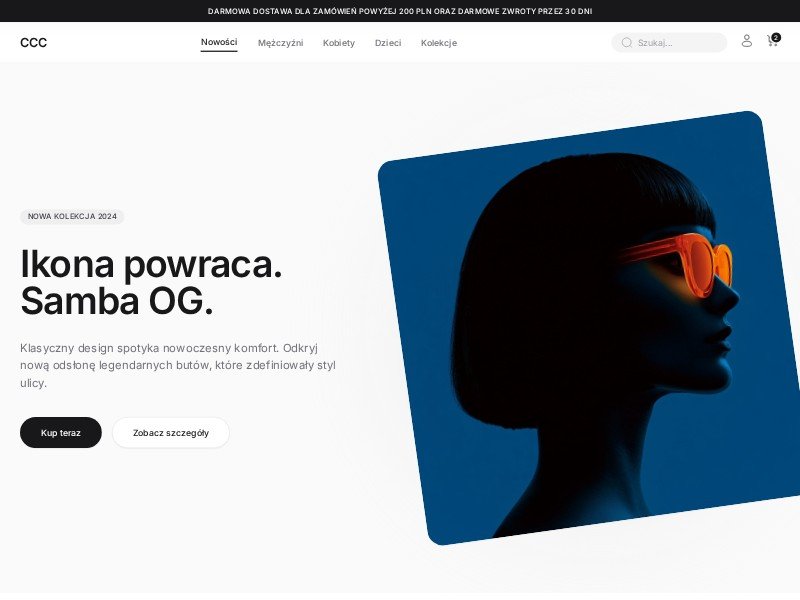The width and height of the screenshot is (800, 600).
Task: Open the user account icon
Action: pyautogui.click(x=746, y=41)
